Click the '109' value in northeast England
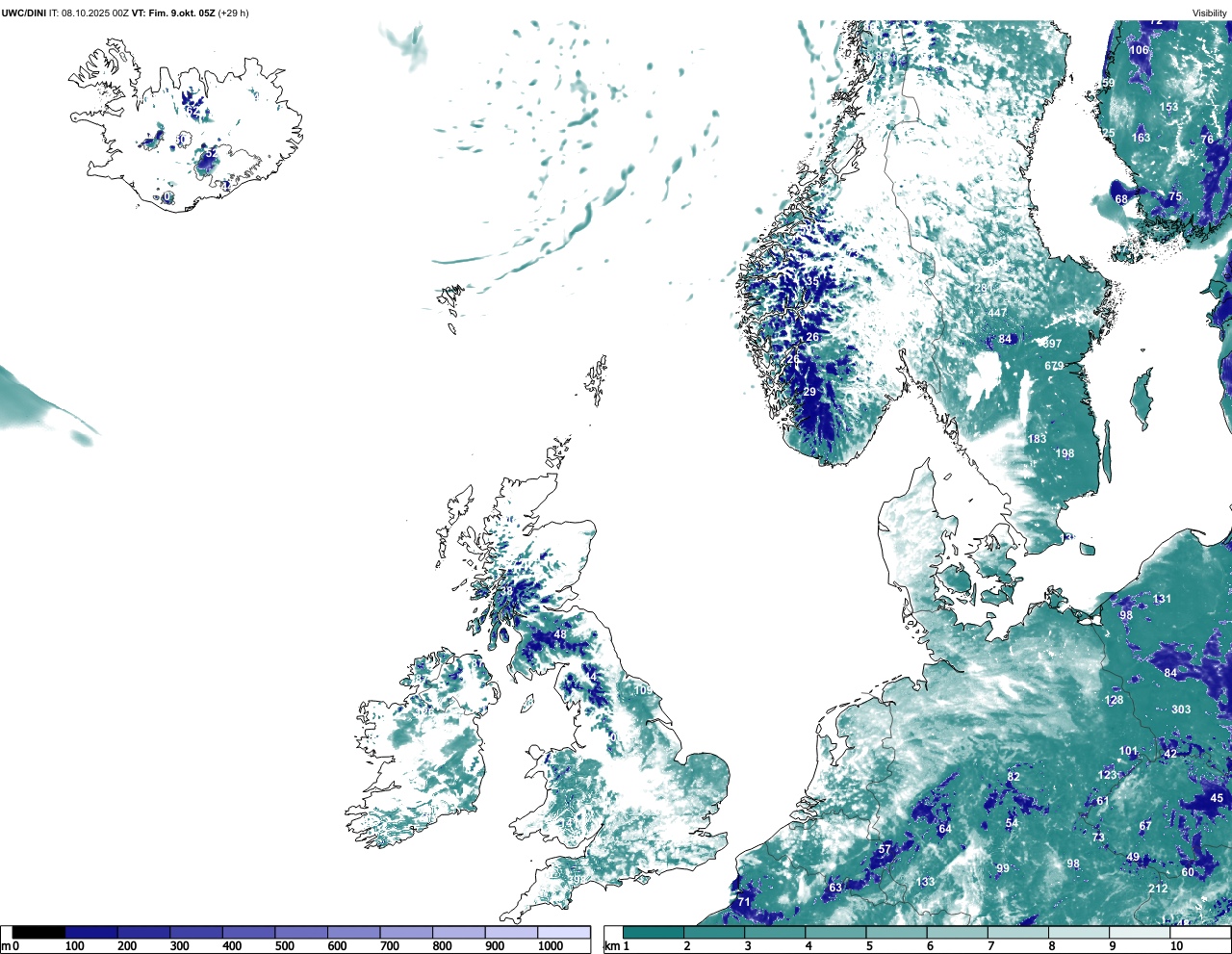Image resolution: width=1232 pixels, height=954 pixels. tap(643, 690)
